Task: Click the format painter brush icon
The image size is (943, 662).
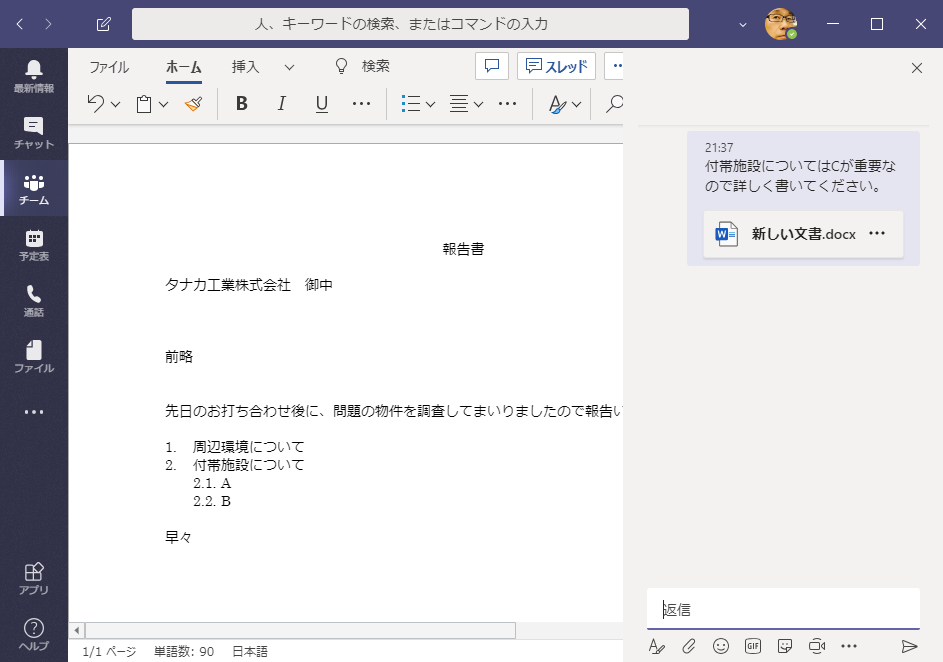Action: pyautogui.click(x=194, y=104)
